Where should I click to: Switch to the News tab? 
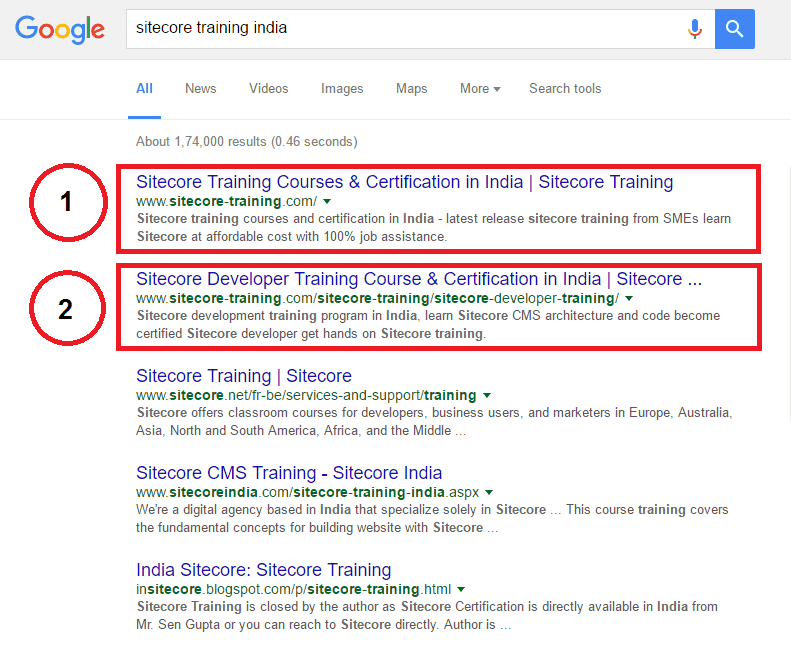[x=200, y=89]
